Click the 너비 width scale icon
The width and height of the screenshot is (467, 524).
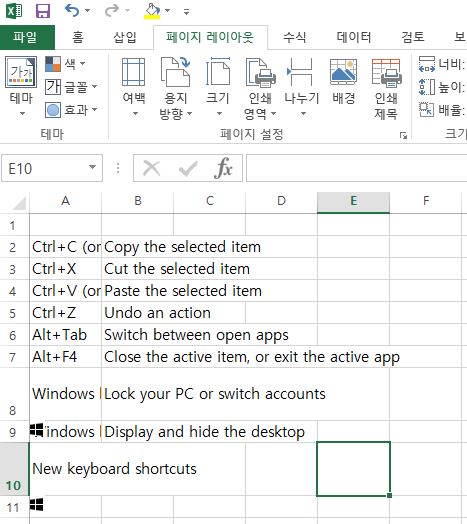427,64
